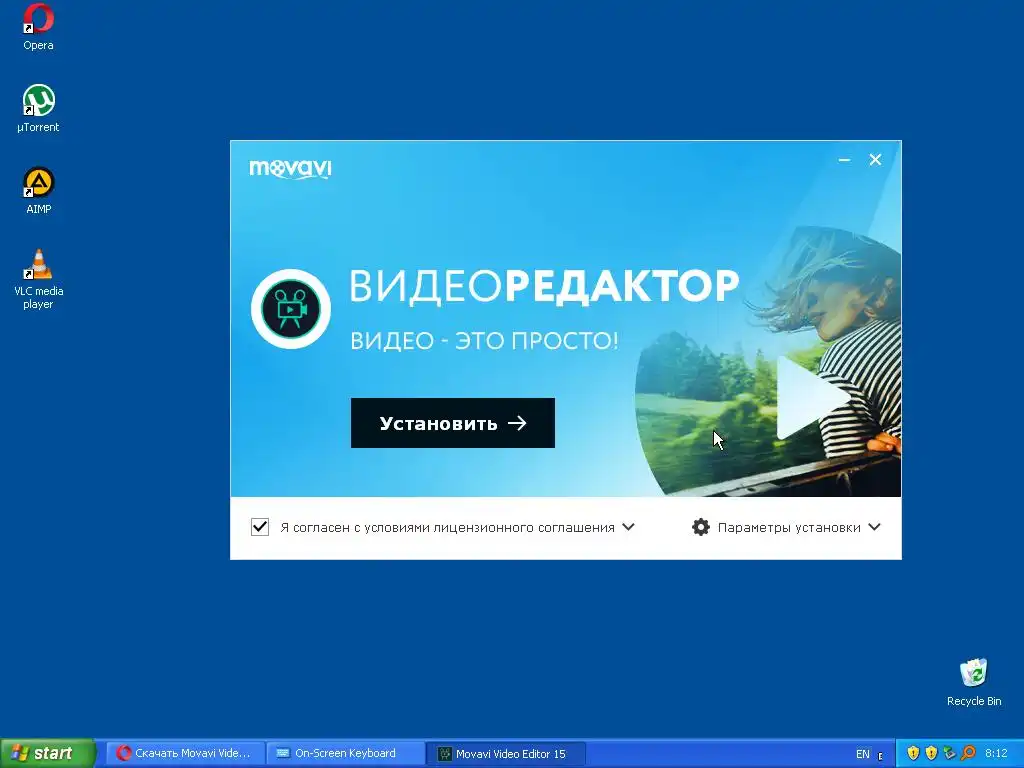Expand the license agreement text chevron
Viewport: 1024px width, 768px height.
628,526
